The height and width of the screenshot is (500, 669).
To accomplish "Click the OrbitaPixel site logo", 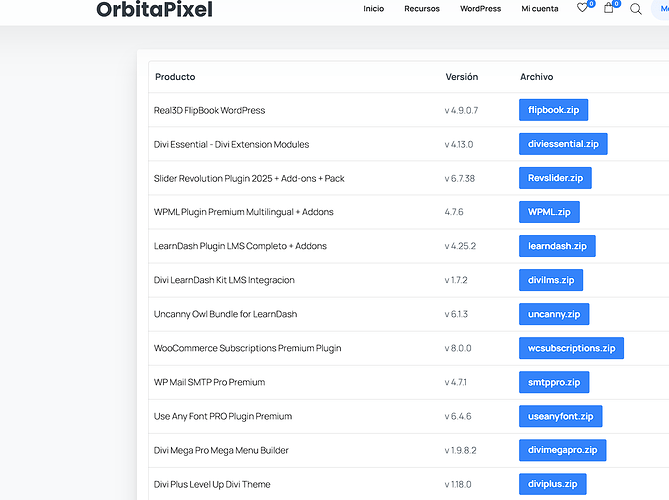I will point(154,10).
